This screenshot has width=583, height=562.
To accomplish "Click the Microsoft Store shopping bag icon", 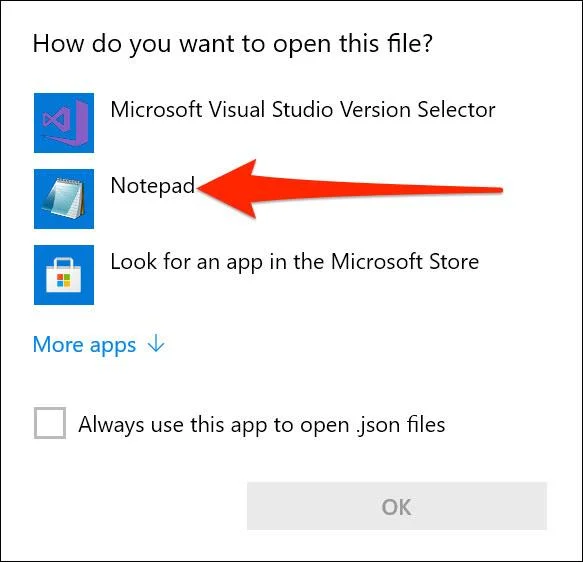I will pyautogui.click(x=64, y=275).
